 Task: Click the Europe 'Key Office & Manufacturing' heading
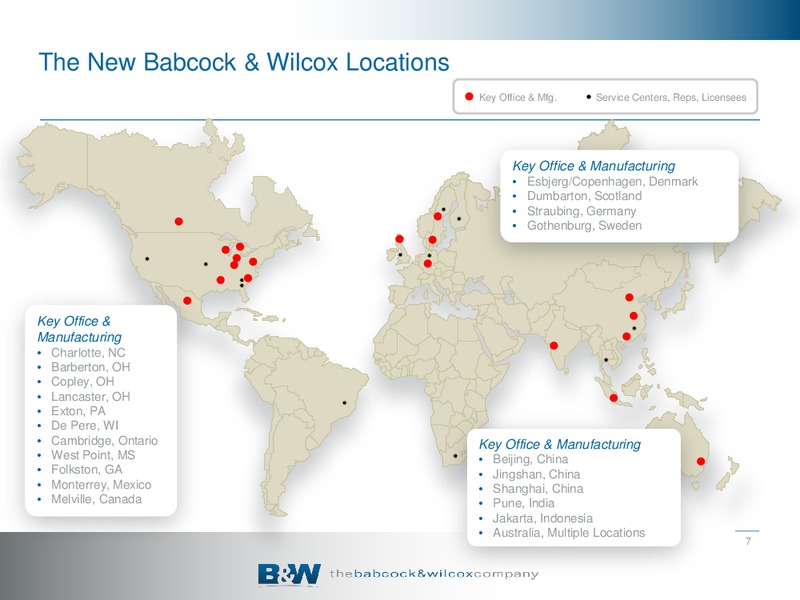[593, 166]
